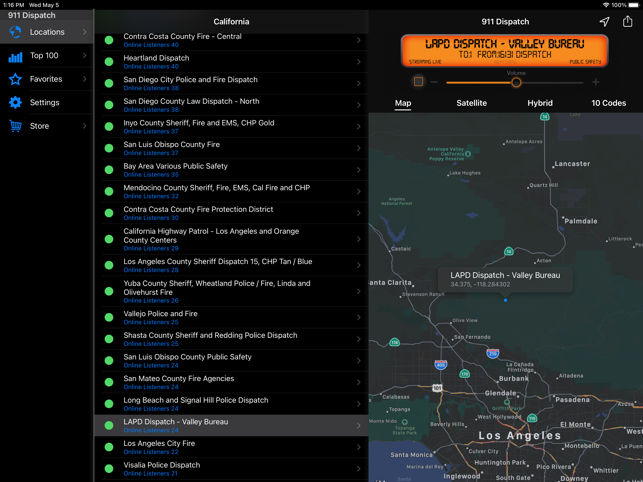Click Antelope Valley Poppy Reserve marker
Image resolution: width=643 pixels, height=482 pixels.
tap(468, 154)
